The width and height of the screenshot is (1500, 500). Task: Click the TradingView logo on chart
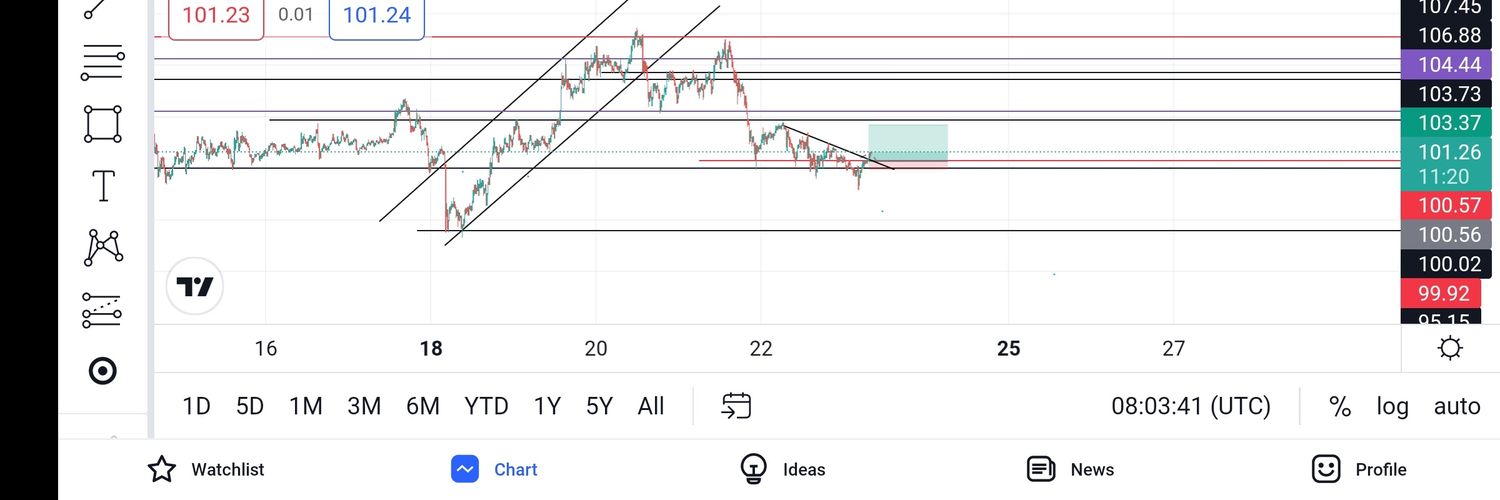pos(195,287)
